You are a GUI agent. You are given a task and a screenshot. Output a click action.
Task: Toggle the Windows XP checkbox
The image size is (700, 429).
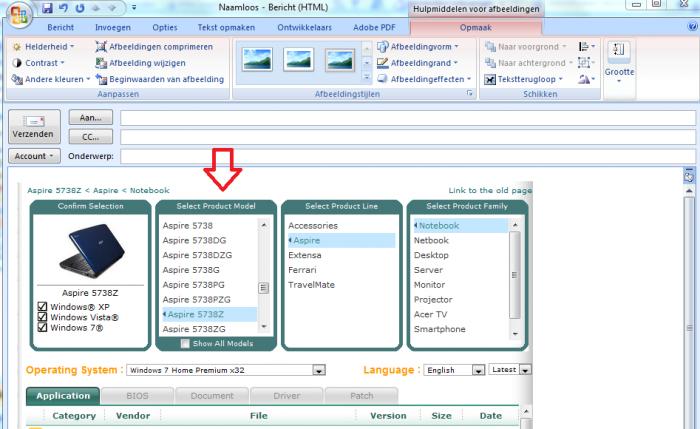[42, 307]
